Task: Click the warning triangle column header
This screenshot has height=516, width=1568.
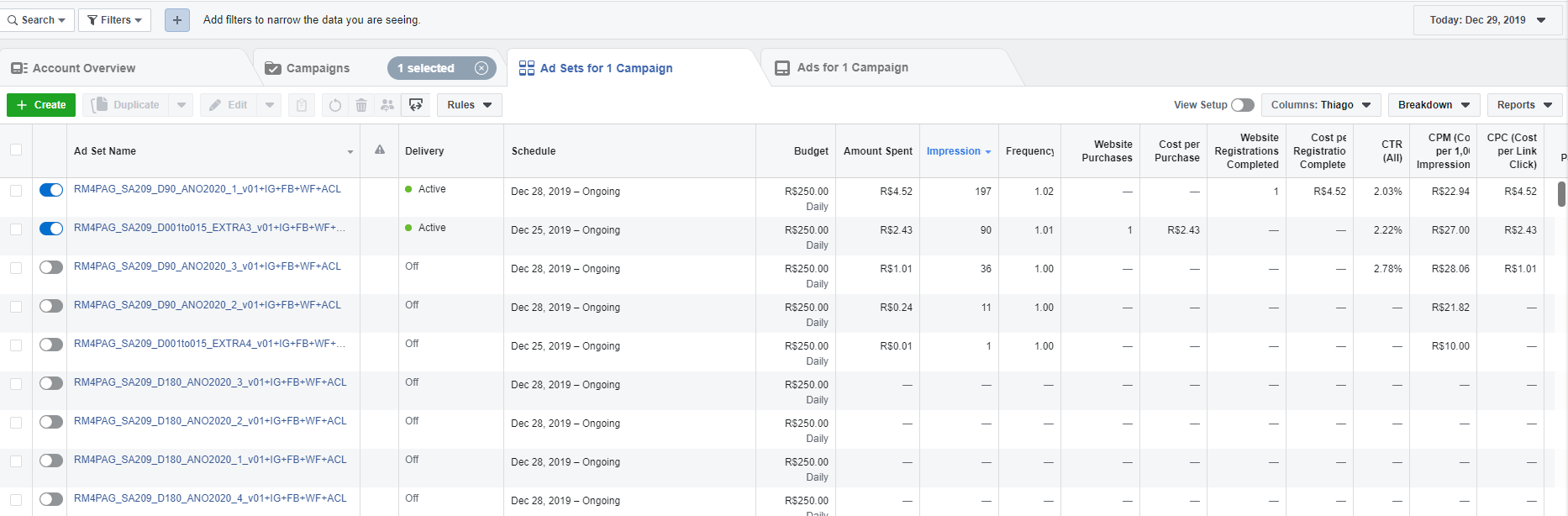Action: (x=380, y=150)
